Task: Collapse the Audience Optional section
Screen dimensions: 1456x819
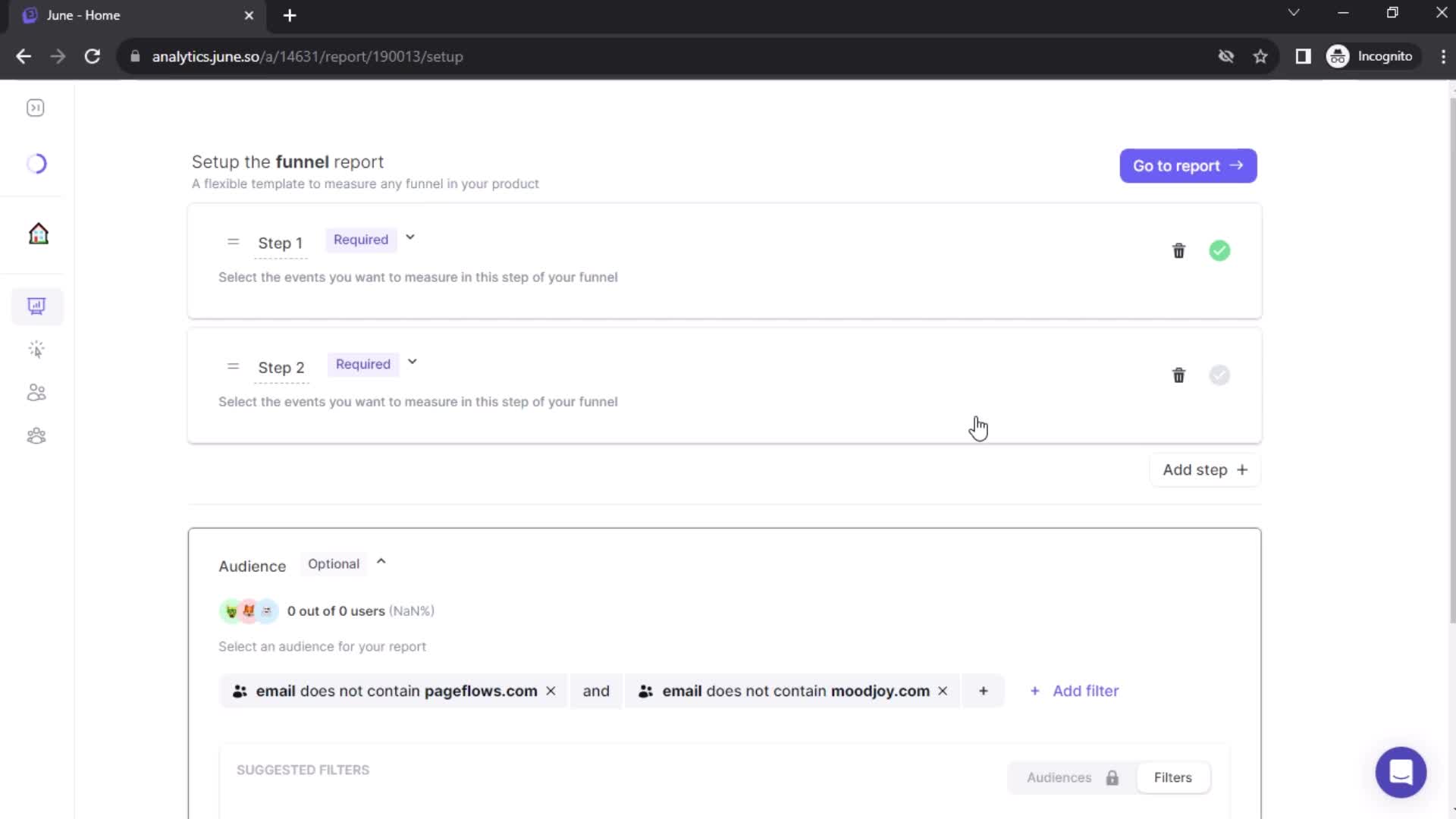Action: coord(381,563)
